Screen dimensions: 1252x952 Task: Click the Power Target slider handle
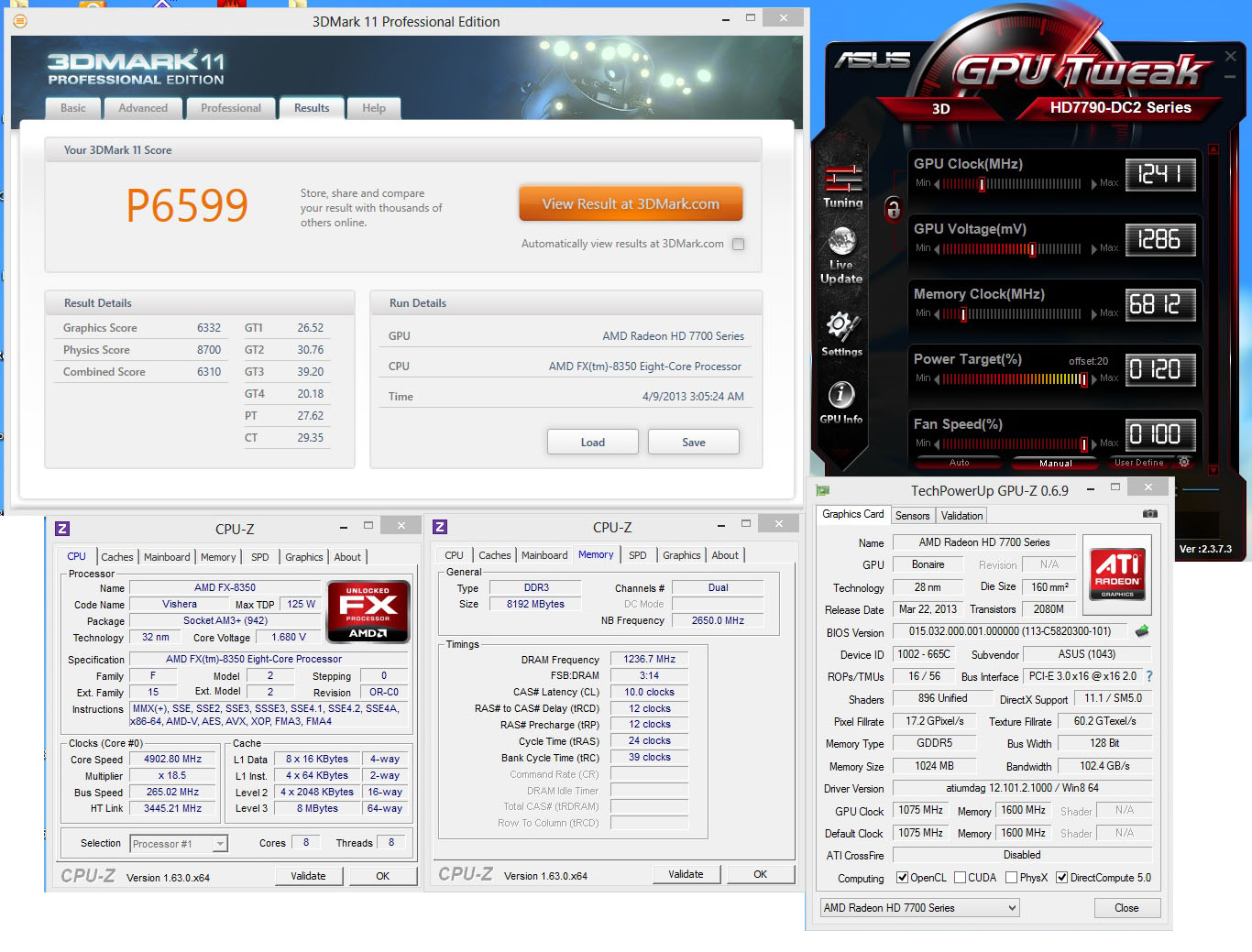point(1083,379)
